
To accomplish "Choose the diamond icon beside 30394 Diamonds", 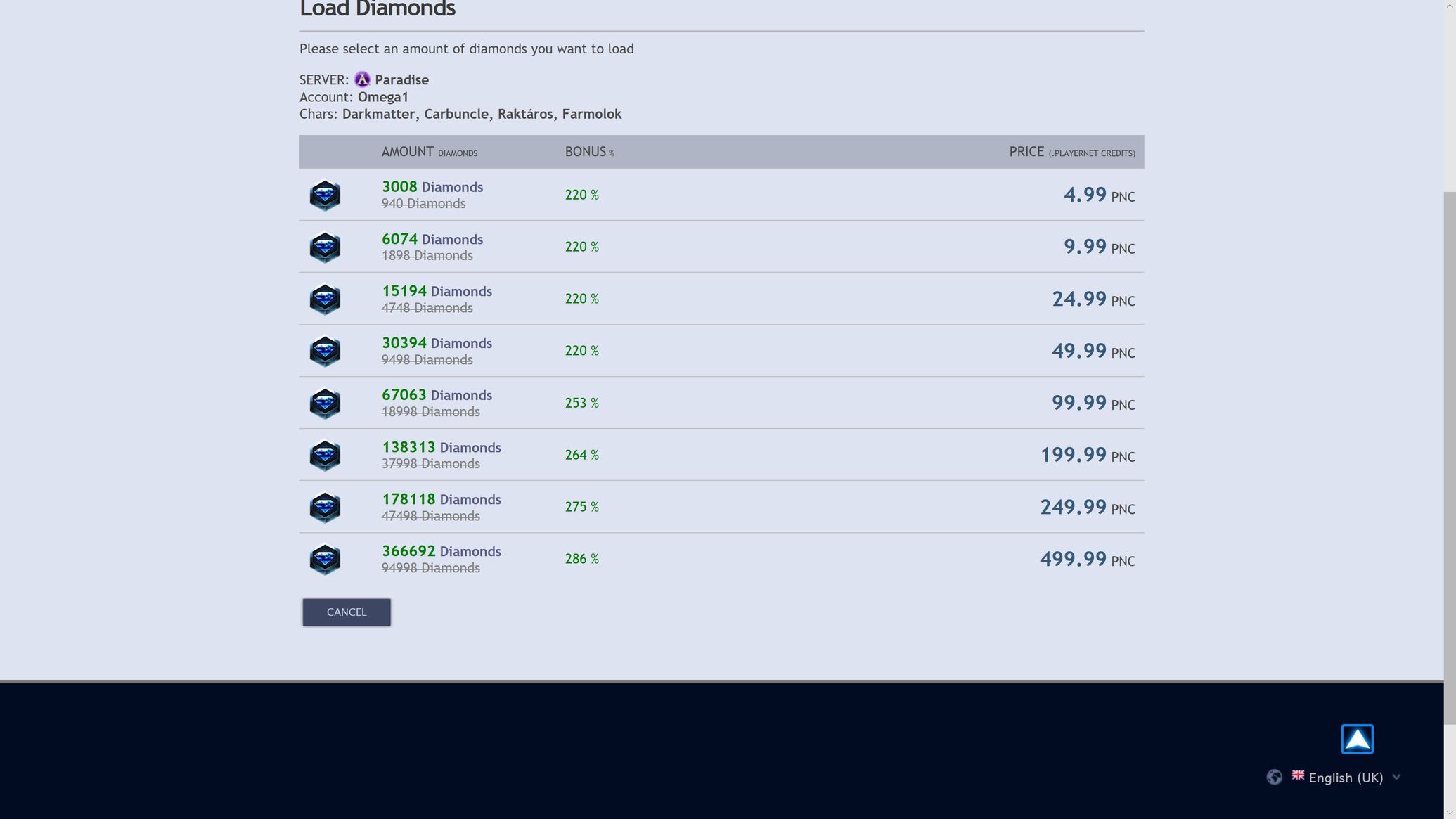I will (325, 352).
